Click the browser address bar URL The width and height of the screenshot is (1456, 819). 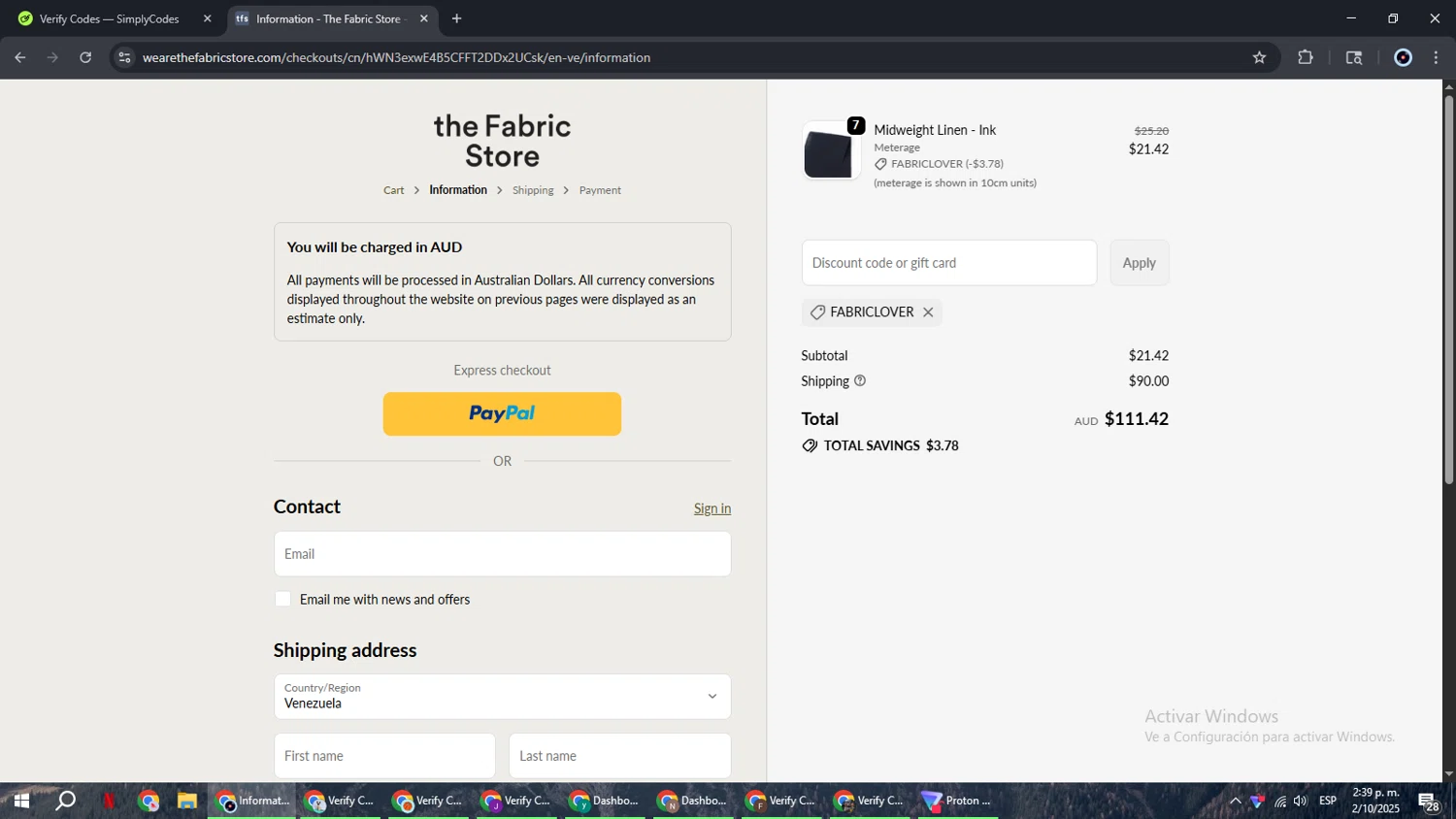[x=396, y=57]
